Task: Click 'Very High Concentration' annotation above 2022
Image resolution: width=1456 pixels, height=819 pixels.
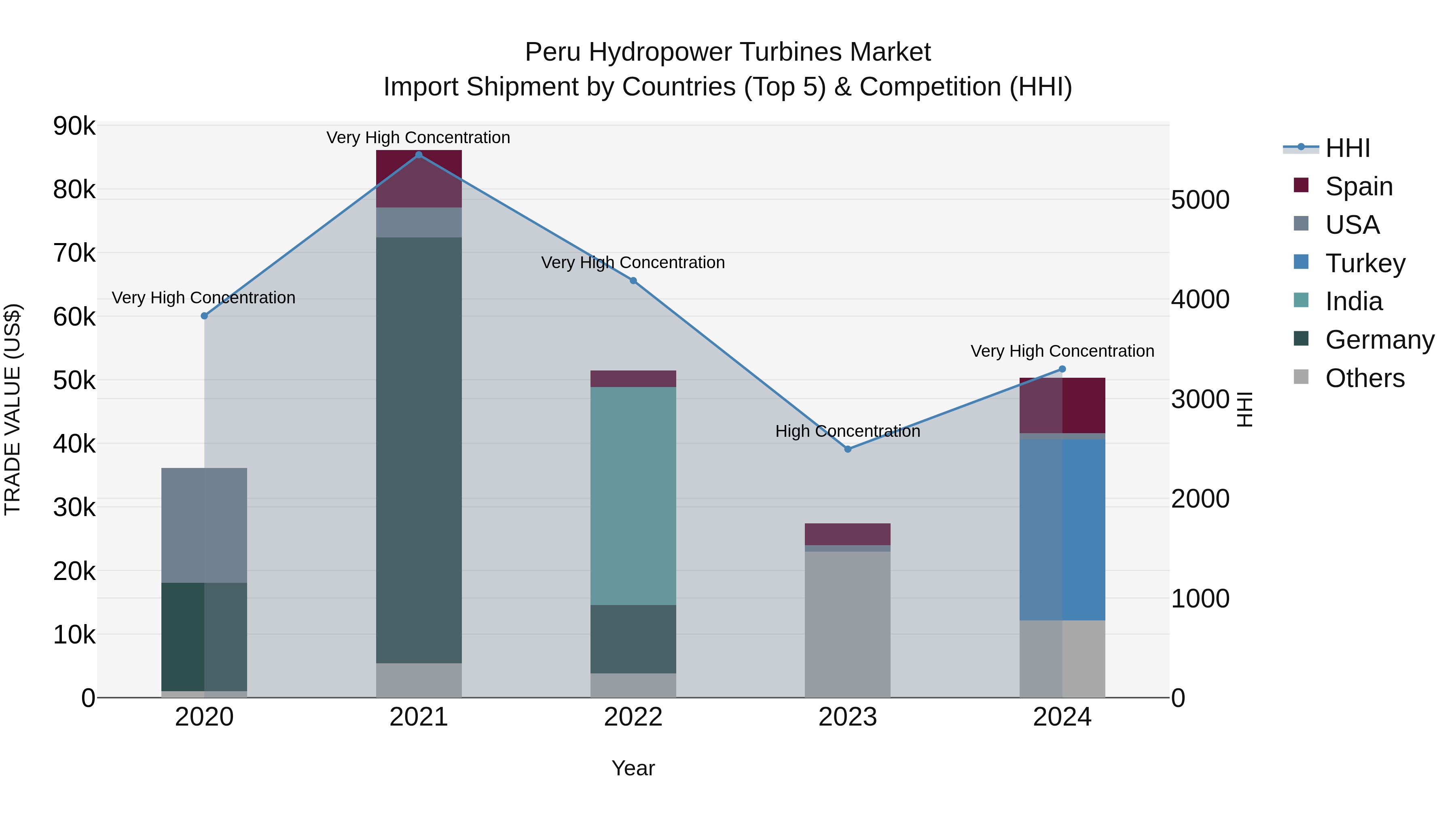Action: [x=633, y=263]
